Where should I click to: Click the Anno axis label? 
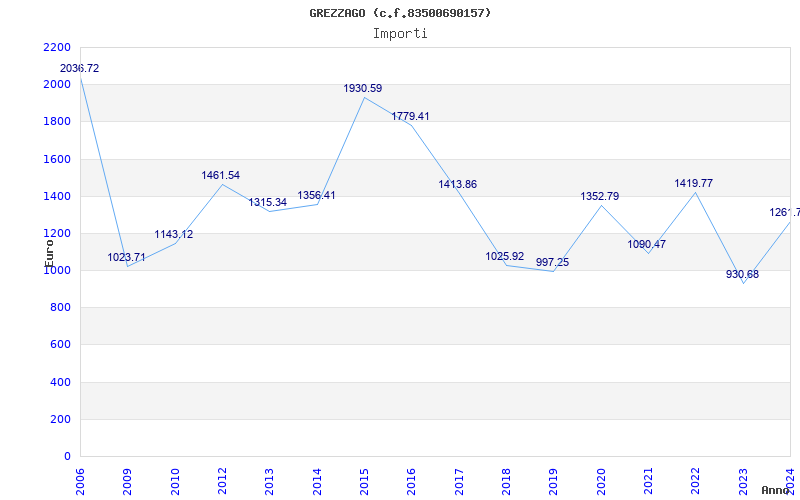[x=776, y=490]
